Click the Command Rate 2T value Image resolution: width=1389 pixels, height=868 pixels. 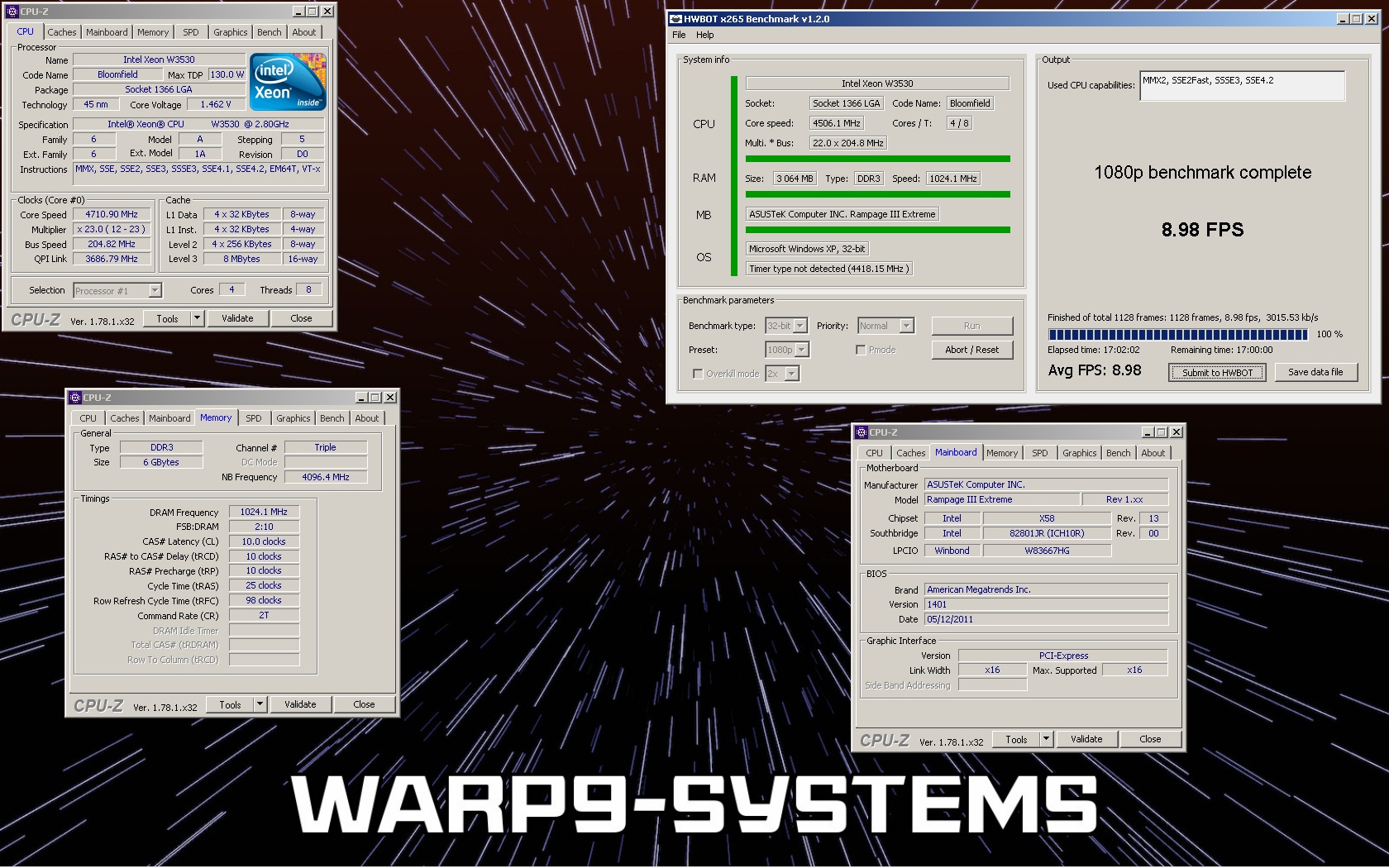pyautogui.click(x=264, y=615)
